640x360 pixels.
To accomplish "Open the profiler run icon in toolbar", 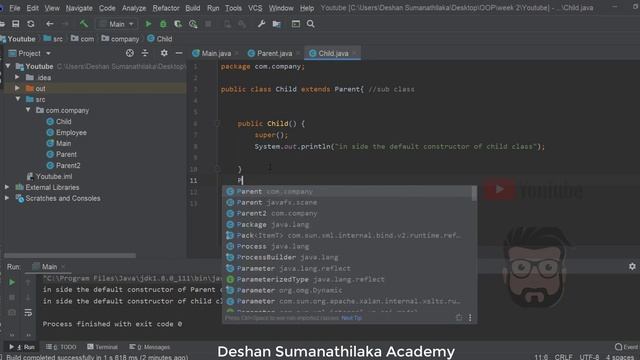I will coord(193,24).
